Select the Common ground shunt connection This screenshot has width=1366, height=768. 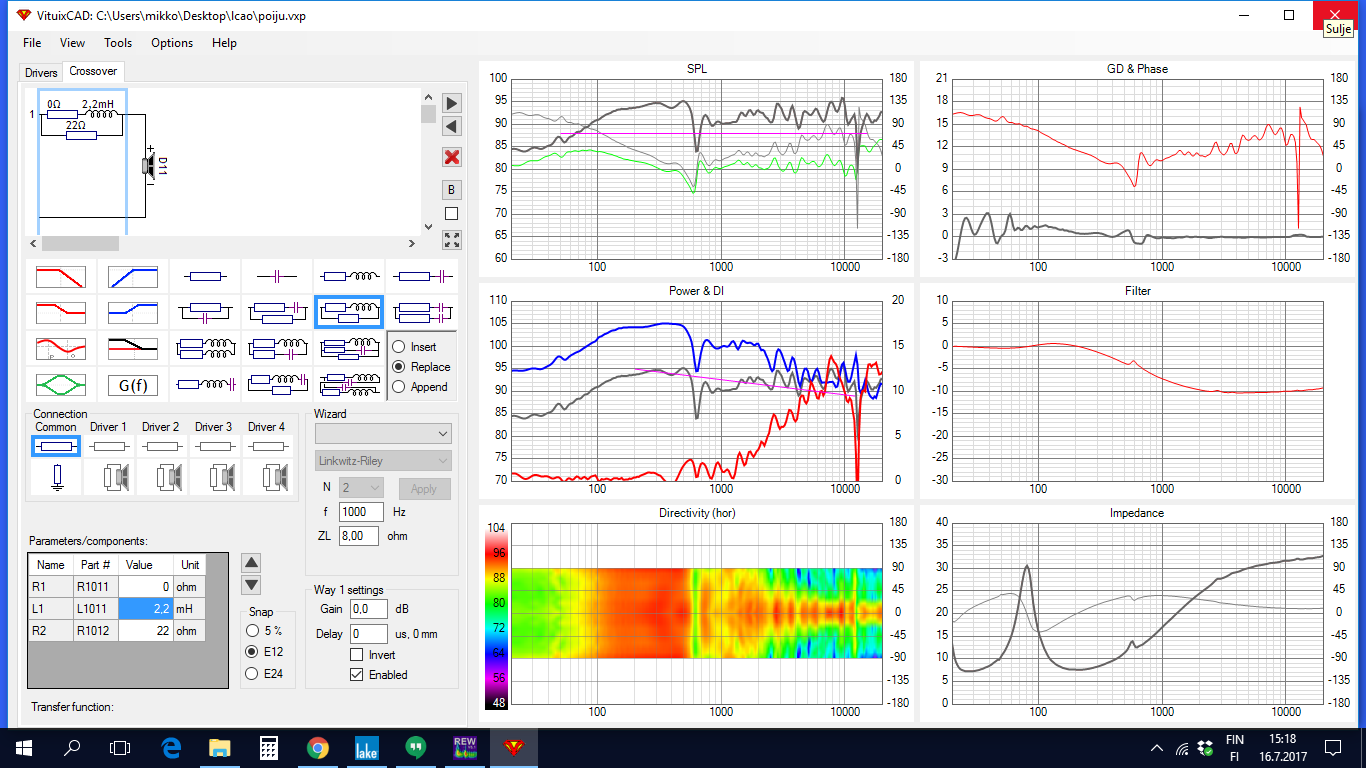(x=56, y=478)
